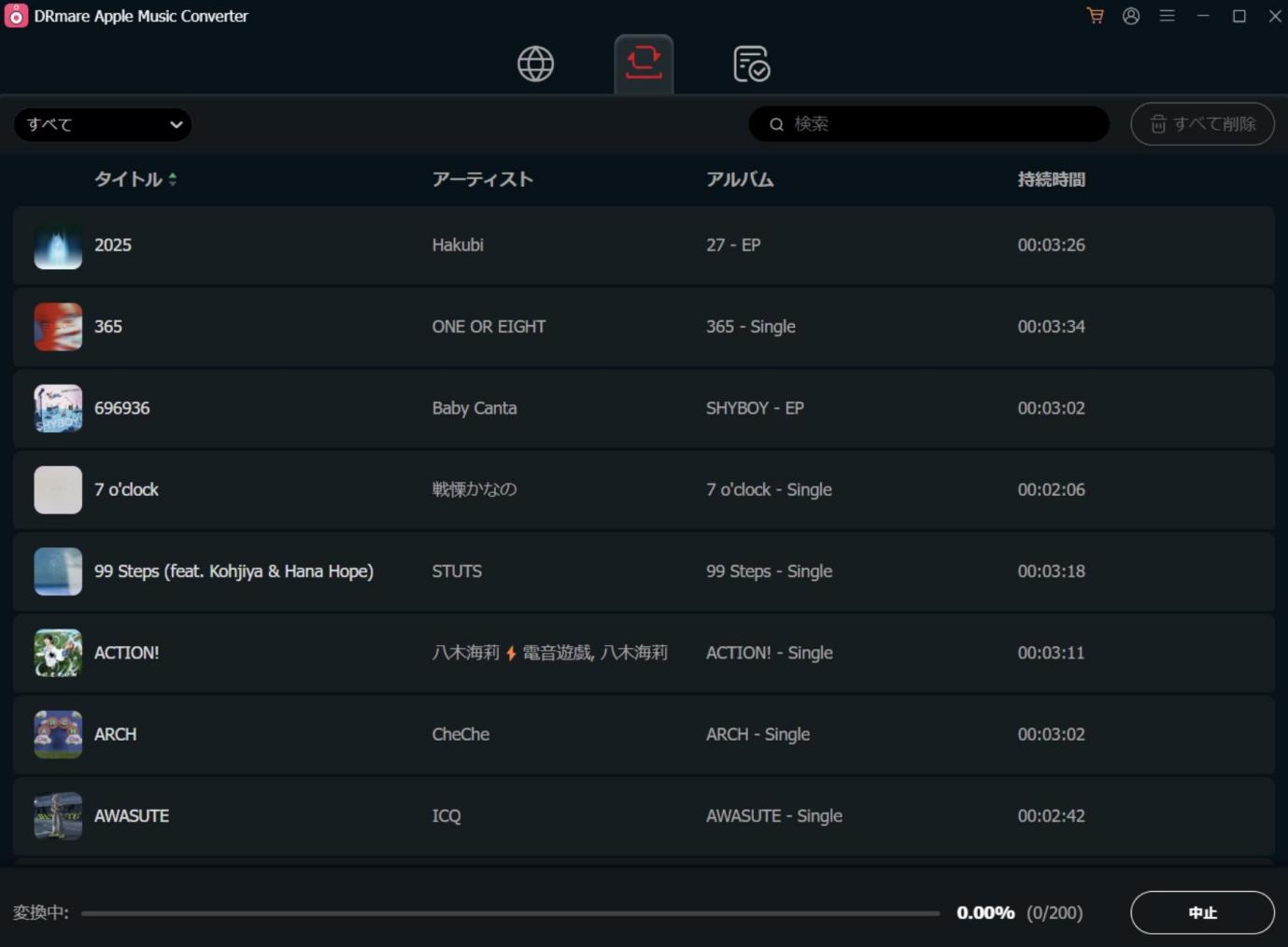Click duration 00:02:06
This screenshot has width=1288, height=947.
1052,489
